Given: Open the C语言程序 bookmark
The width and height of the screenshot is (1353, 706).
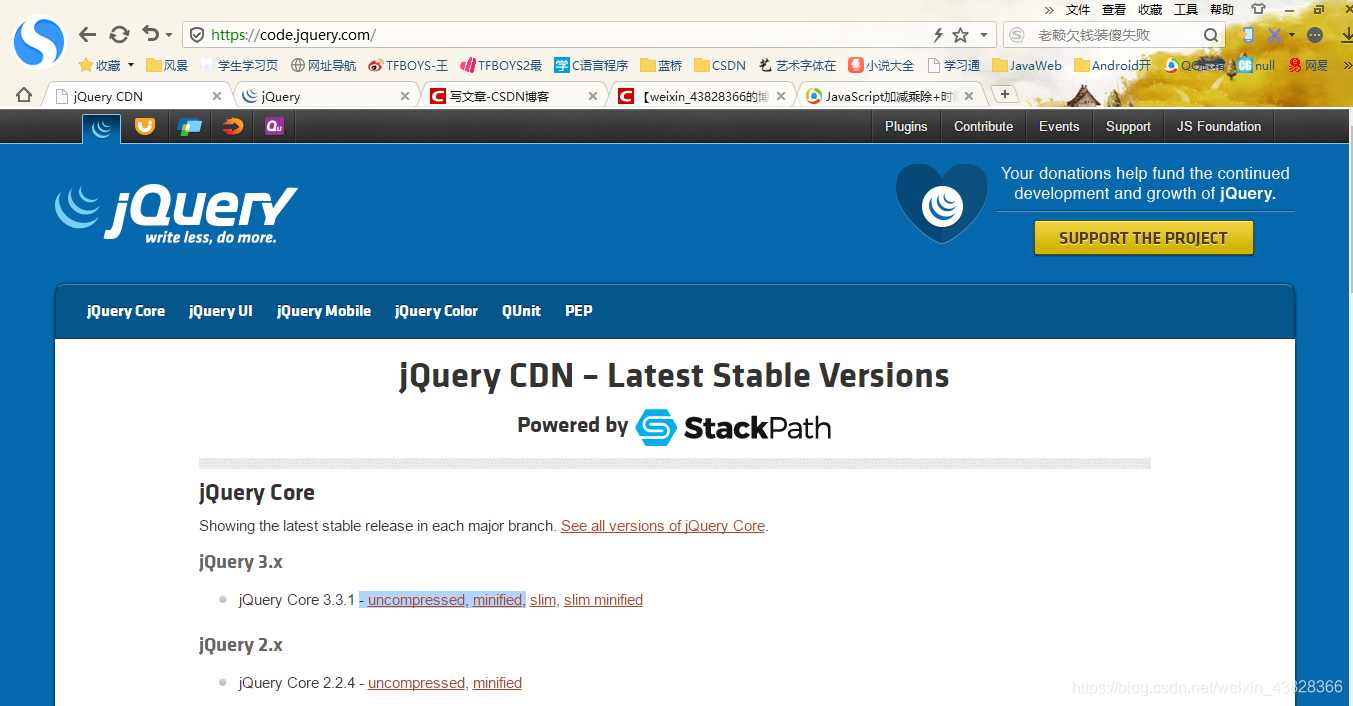Looking at the screenshot, I should point(591,65).
